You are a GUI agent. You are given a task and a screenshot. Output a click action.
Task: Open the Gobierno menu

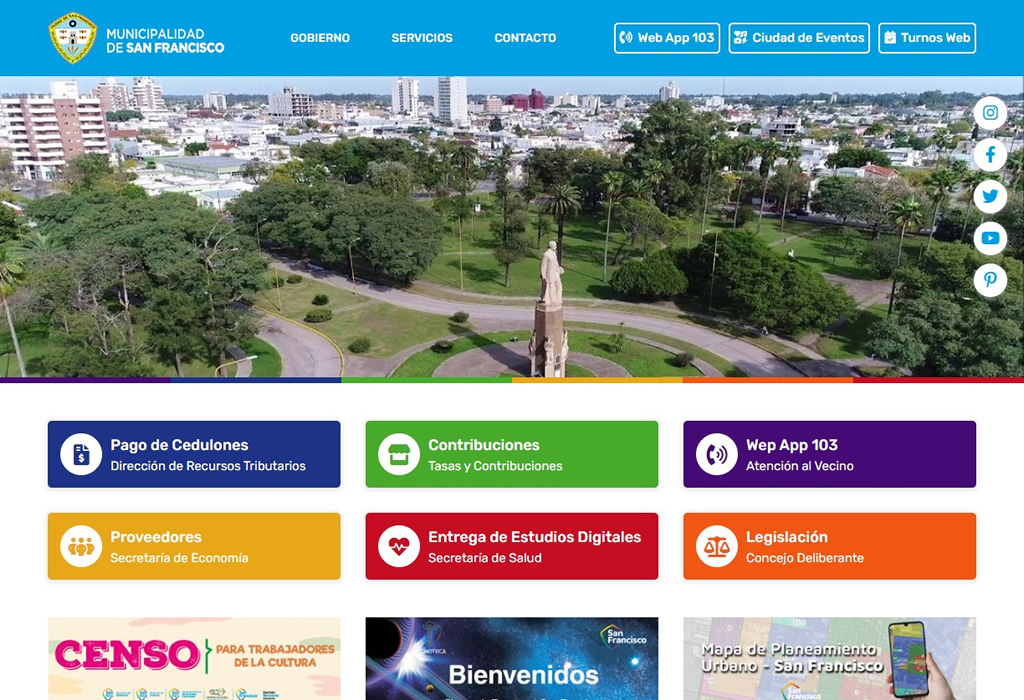(320, 38)
